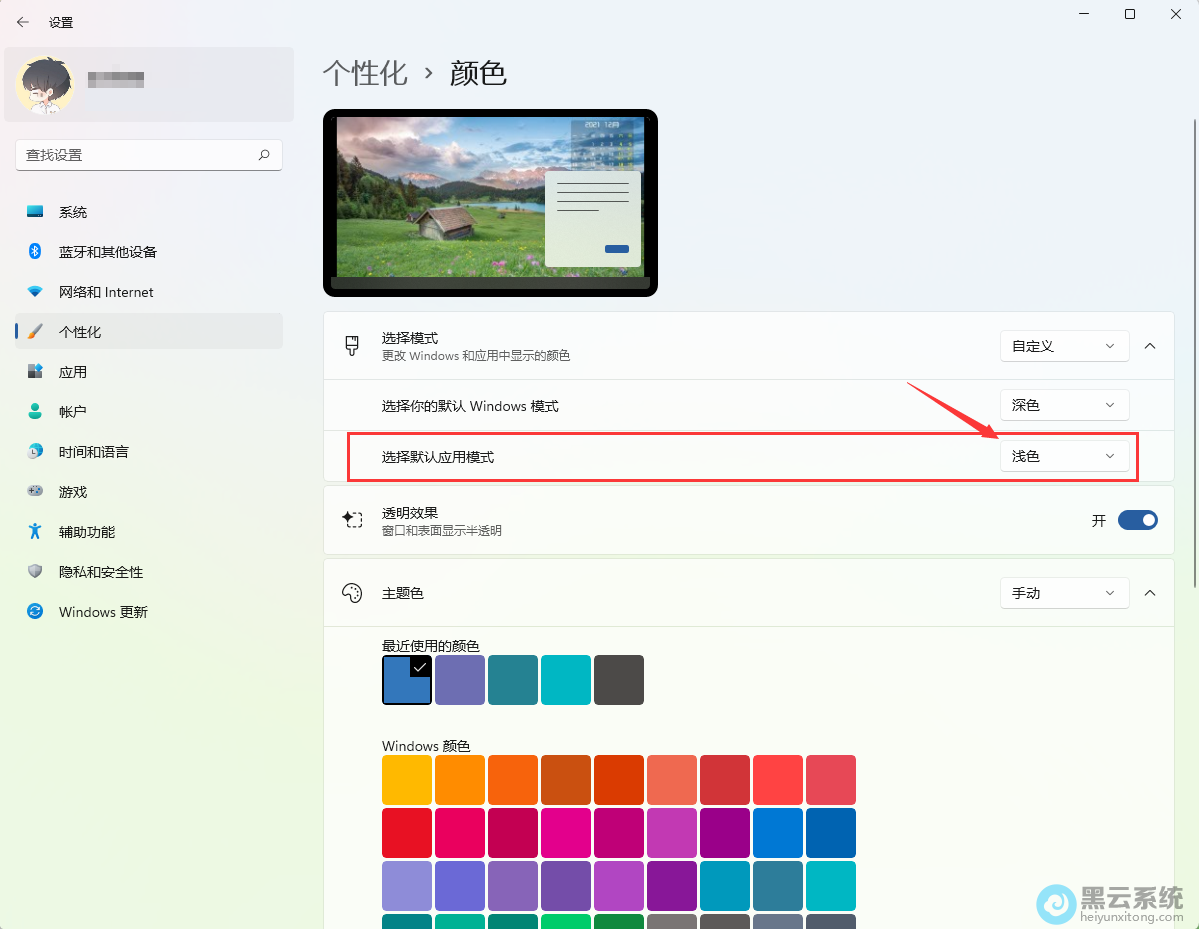The height and width of the screenshot is (929, 1199).
Task: Select the Network and Internet (网络和 Internet) icon
Action: (x=35, y=292)
